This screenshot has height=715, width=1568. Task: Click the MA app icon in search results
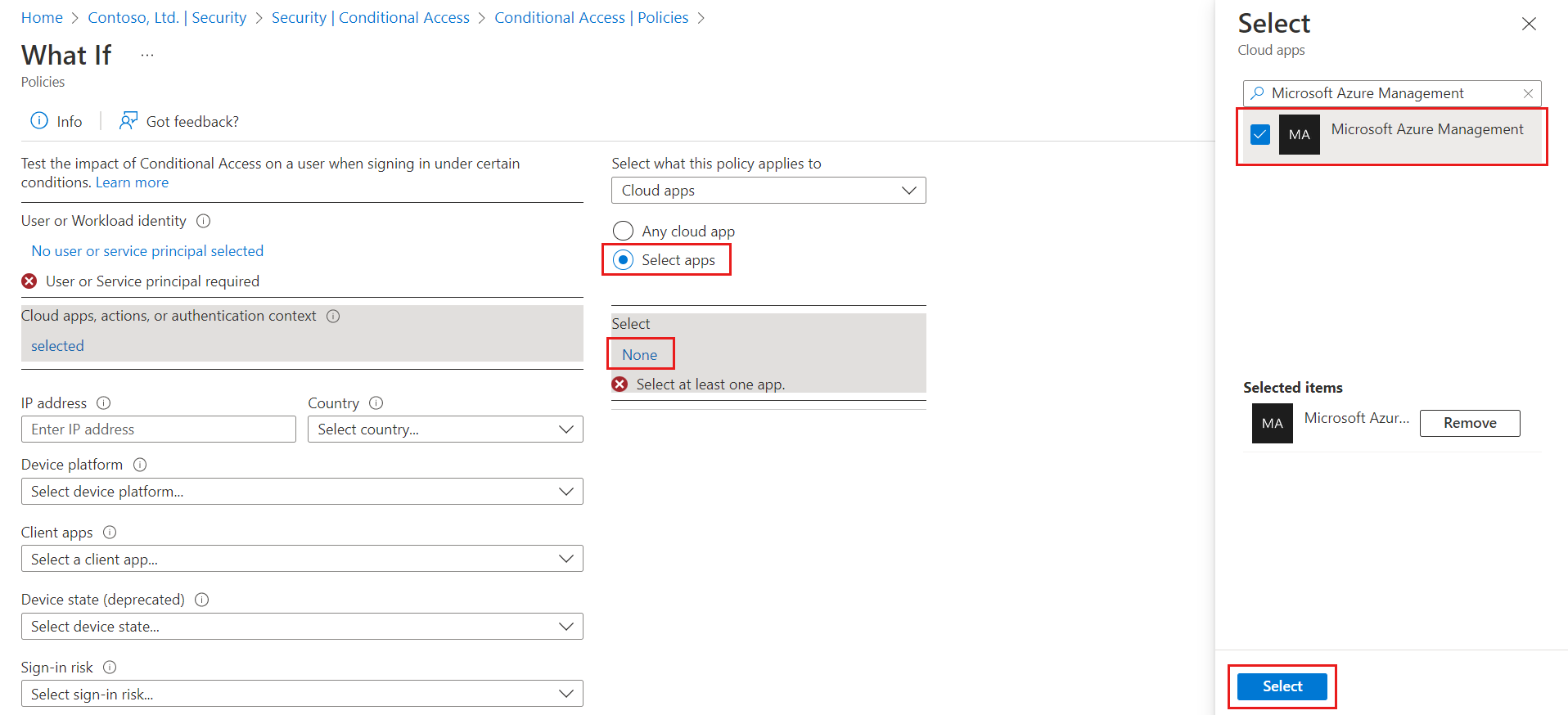[x=1300, y=134]
